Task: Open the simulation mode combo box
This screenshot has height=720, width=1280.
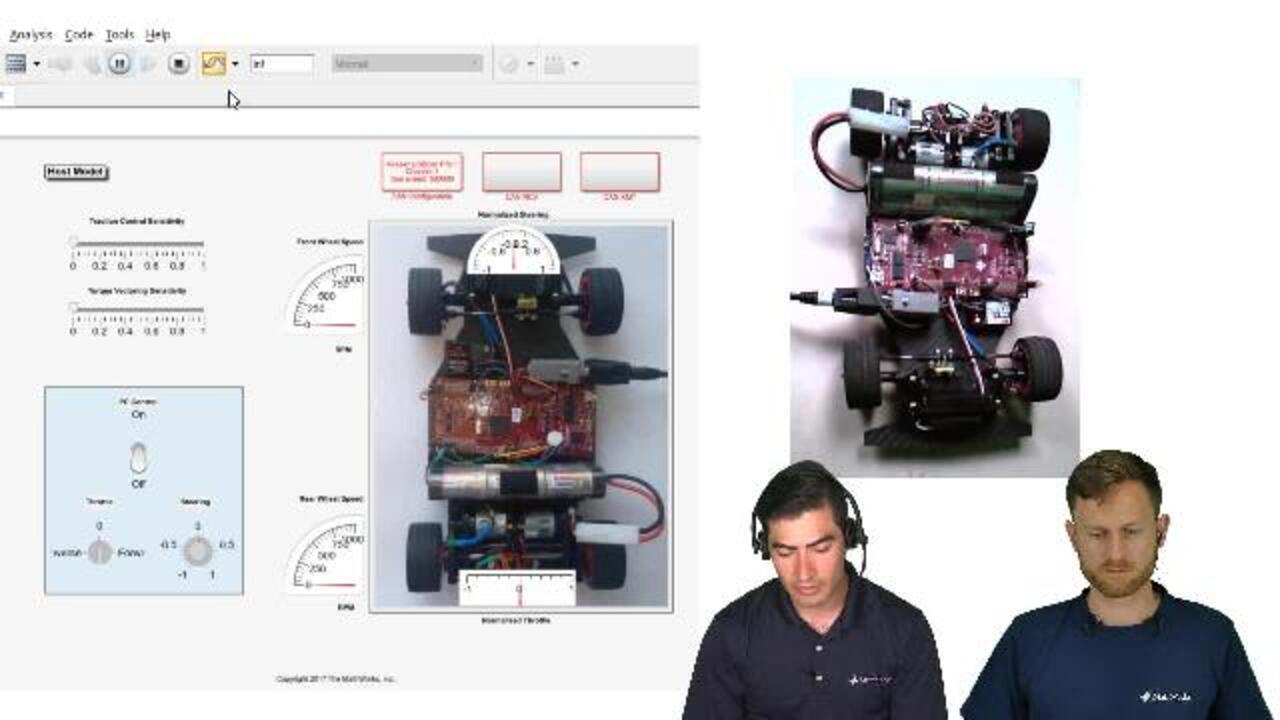Action: pyautogui.click(x=407, y=64)
